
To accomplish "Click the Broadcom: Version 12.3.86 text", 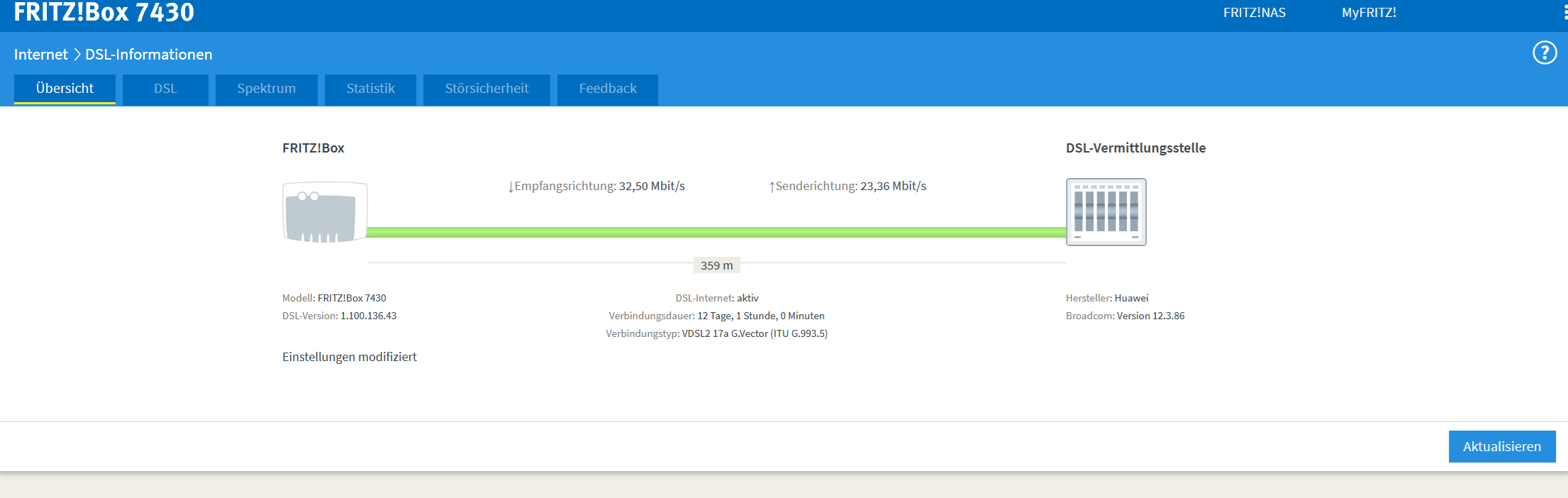I will coord(1125,316).
